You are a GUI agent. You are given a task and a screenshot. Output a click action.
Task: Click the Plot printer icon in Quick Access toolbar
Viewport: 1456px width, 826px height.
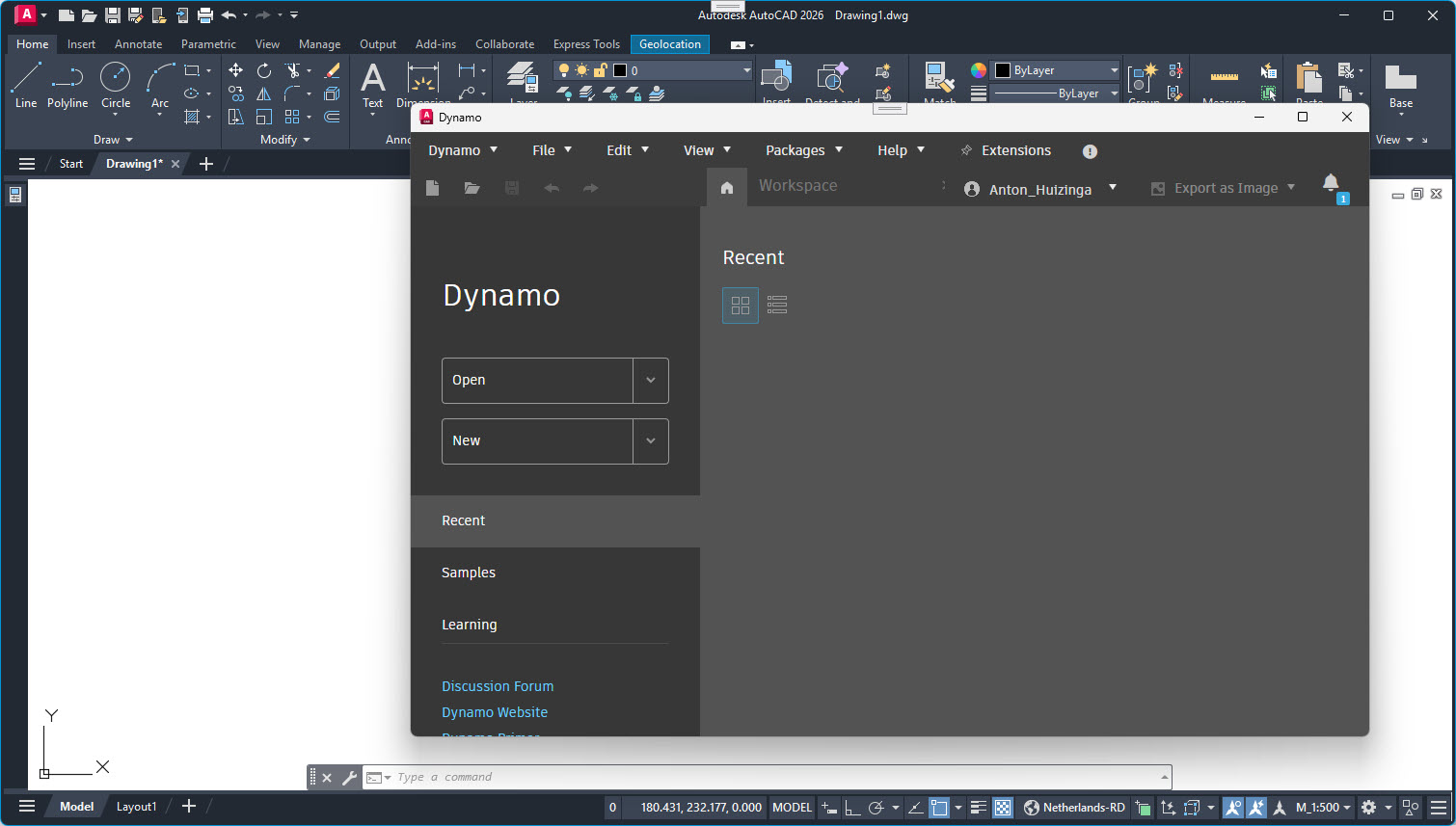click(205, 15)
